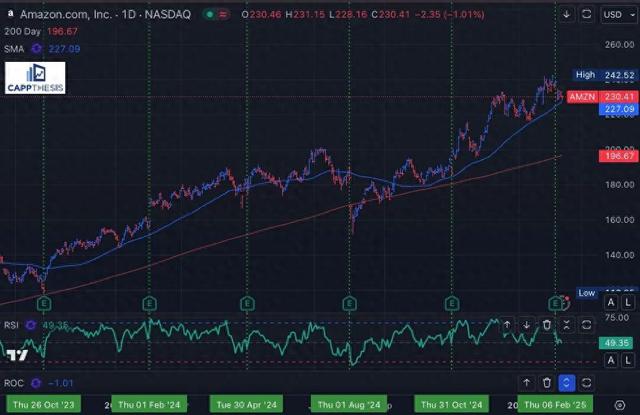The height and width of the screenshot is (415, 640).
Task: Maximize the RSI pane
Action: point(586,325)
